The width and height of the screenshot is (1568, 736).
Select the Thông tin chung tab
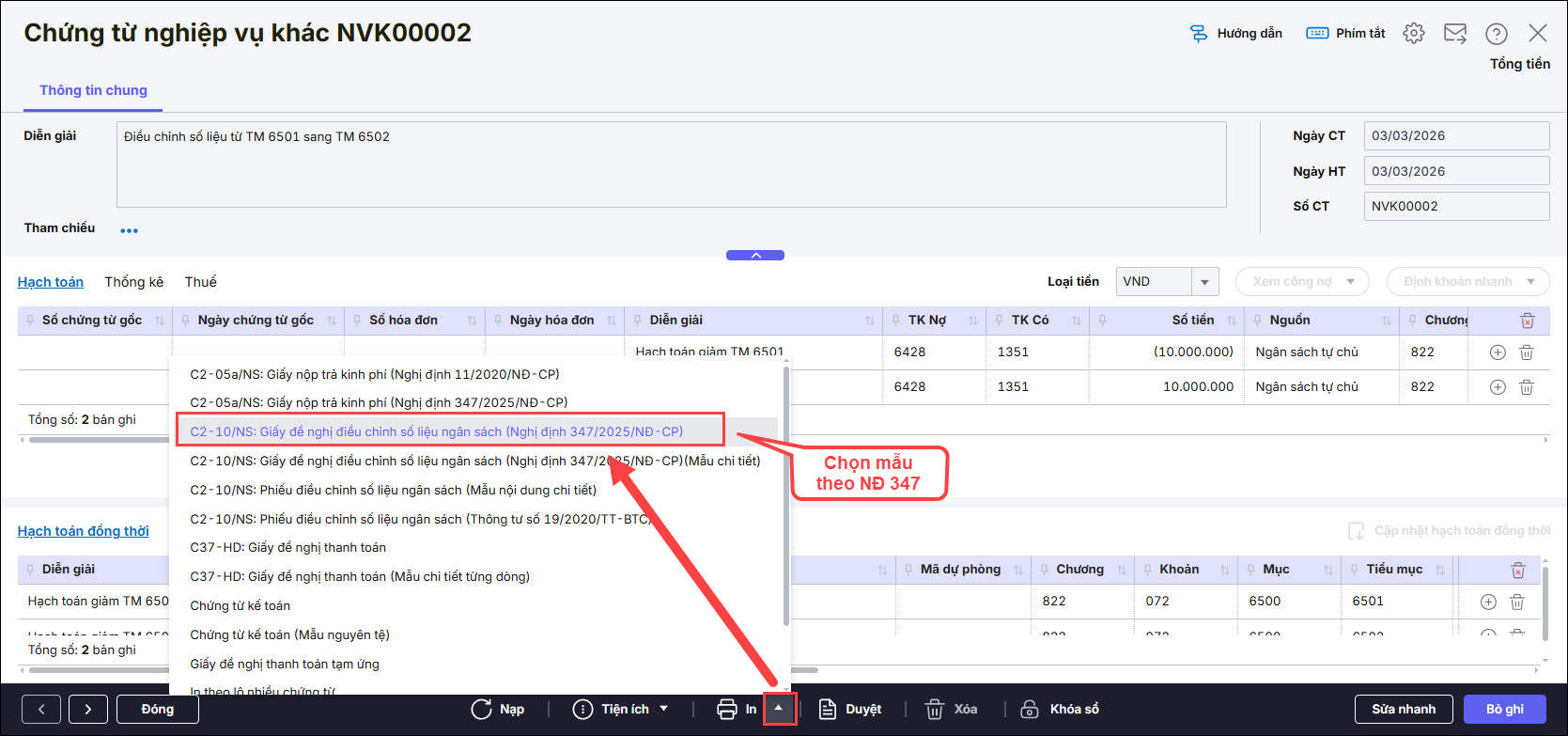tap(93, 90)
